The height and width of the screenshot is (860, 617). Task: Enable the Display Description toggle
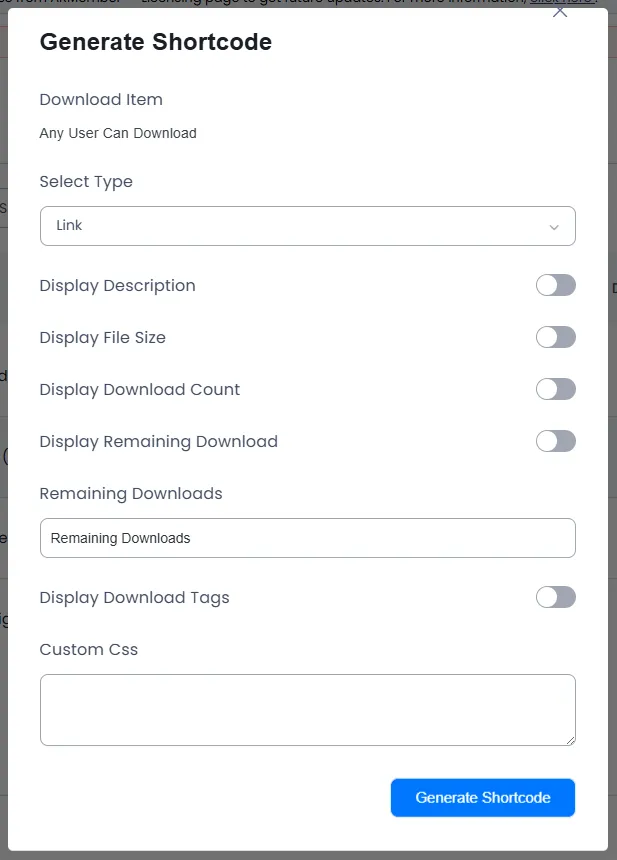(555, 285)
